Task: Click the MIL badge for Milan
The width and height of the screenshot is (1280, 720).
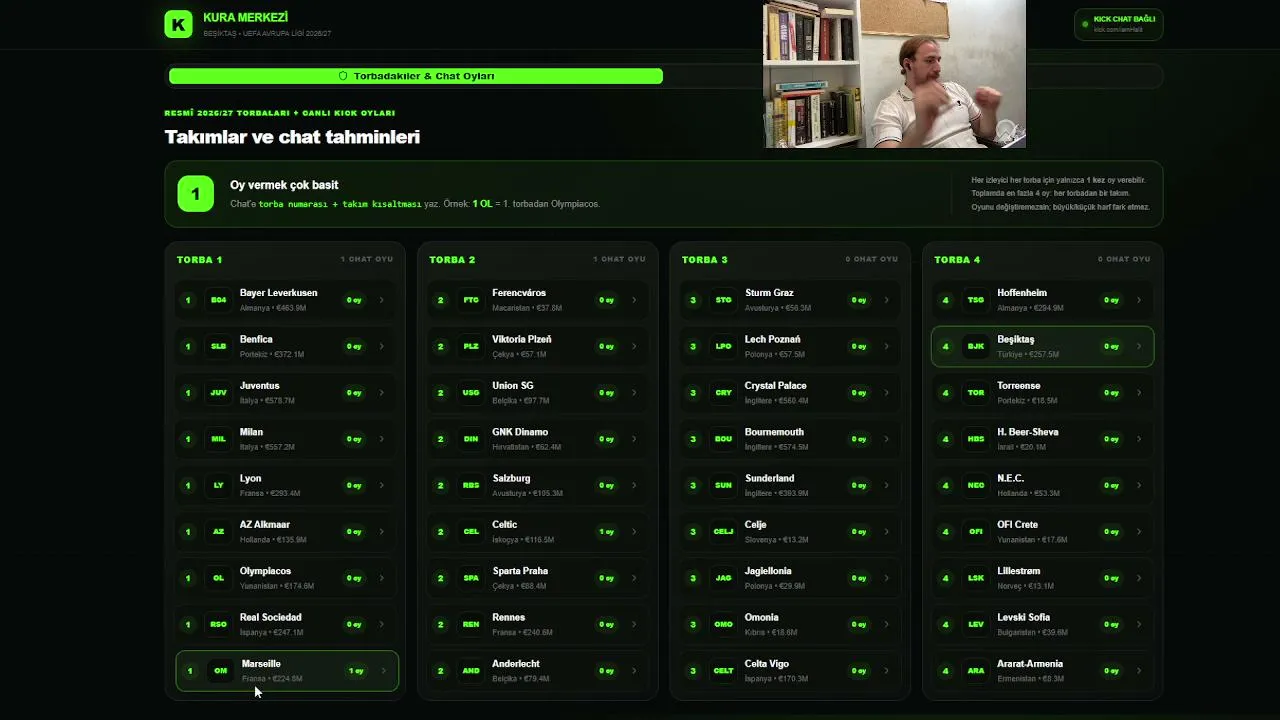Action: [x=218, y=439]
